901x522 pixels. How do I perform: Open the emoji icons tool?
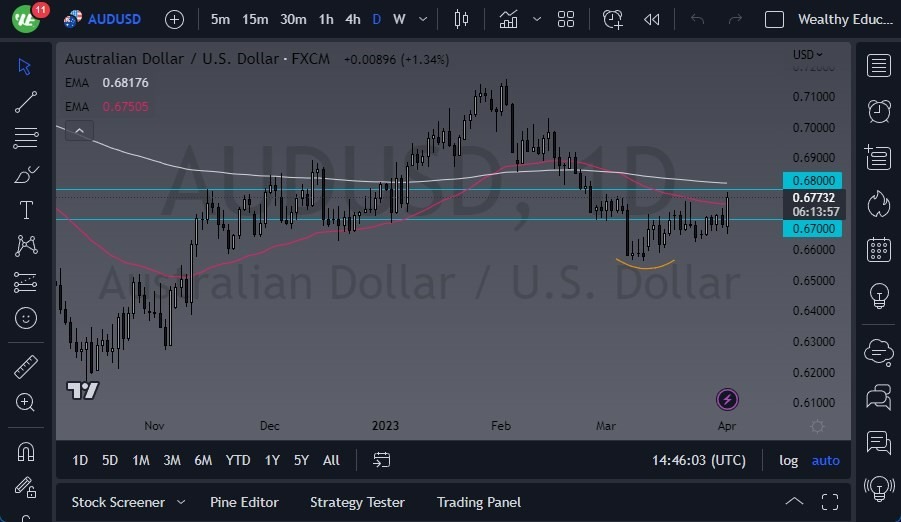point(26,318)
